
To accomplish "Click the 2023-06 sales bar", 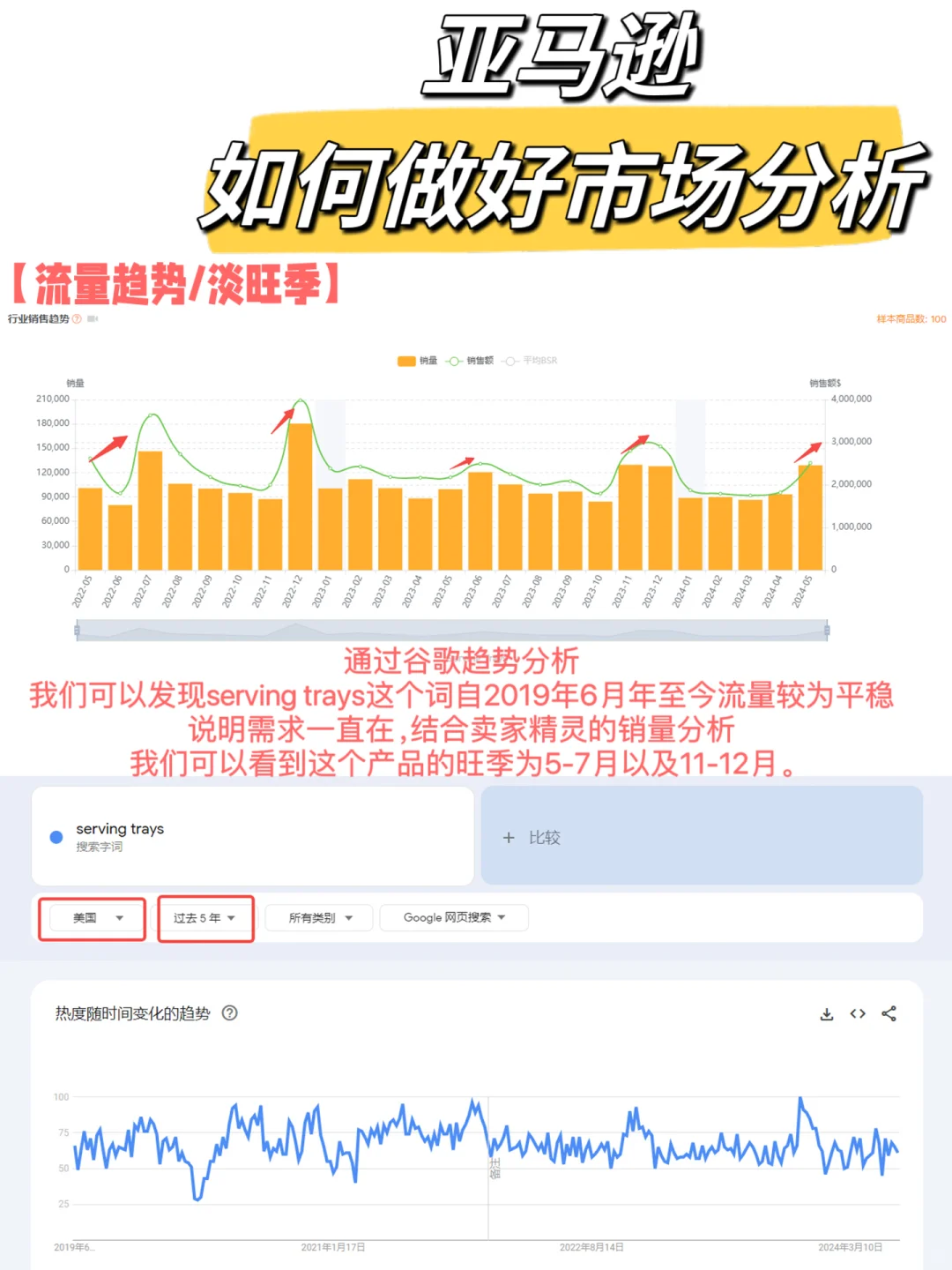I will [480, 521].
